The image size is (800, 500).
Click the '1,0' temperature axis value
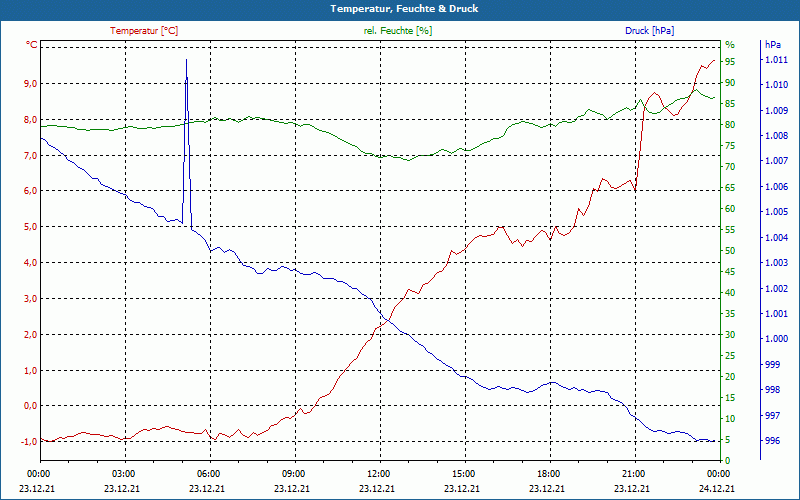click(31, 370)
